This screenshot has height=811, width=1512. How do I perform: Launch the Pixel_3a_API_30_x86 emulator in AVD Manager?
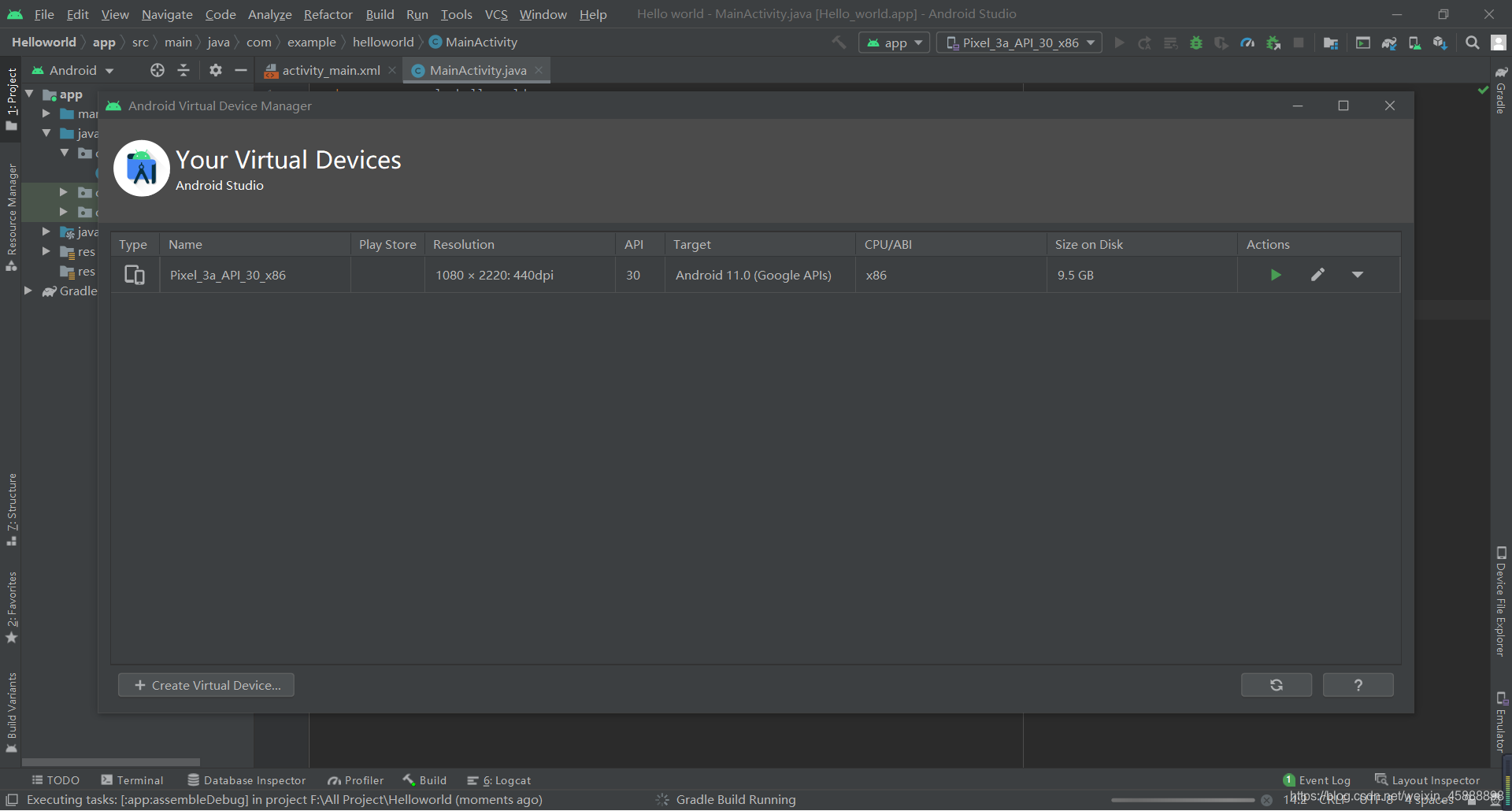pos(1276,275)
